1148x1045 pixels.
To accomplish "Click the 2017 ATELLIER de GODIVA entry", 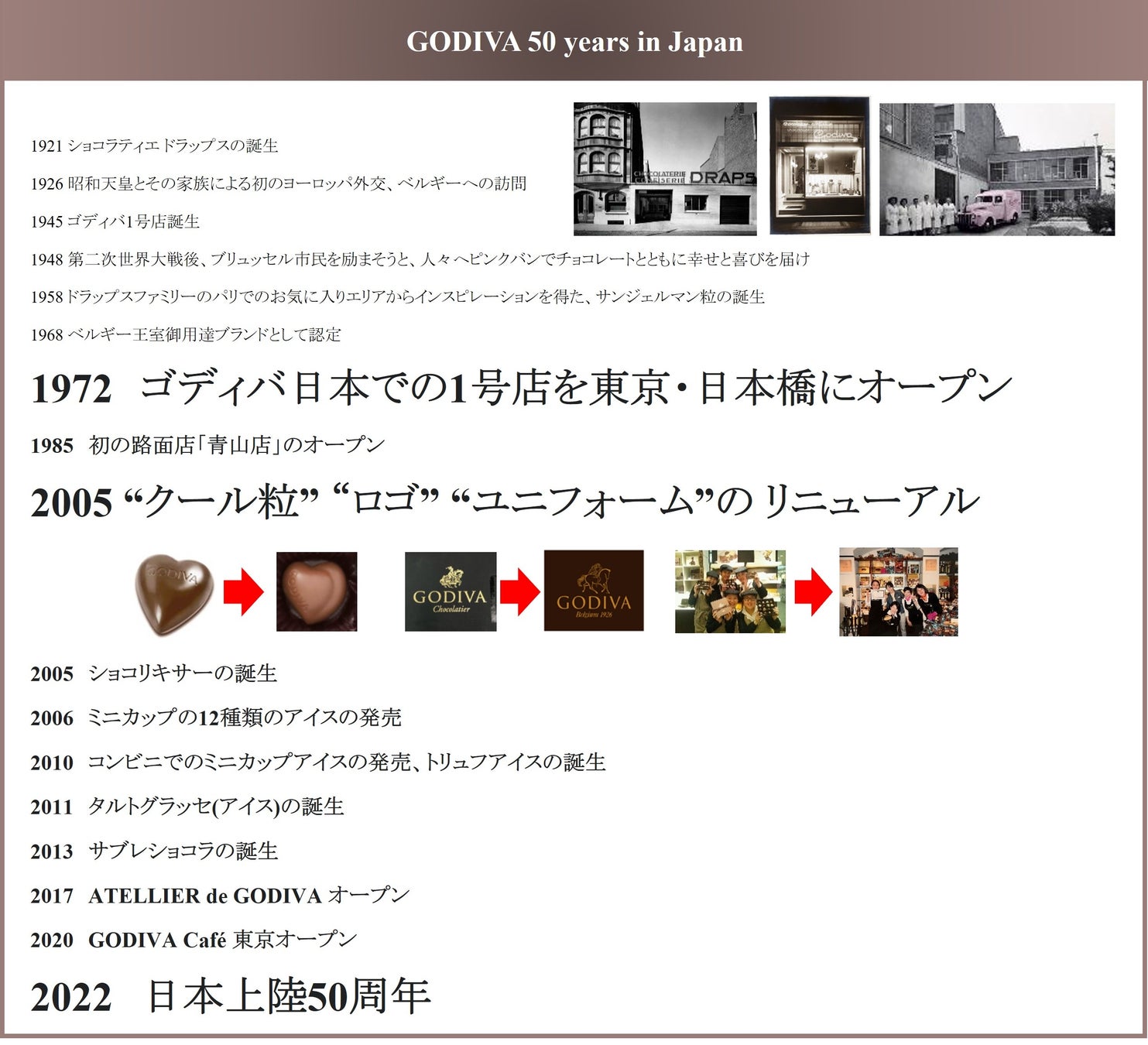I will tap(221, 896).
